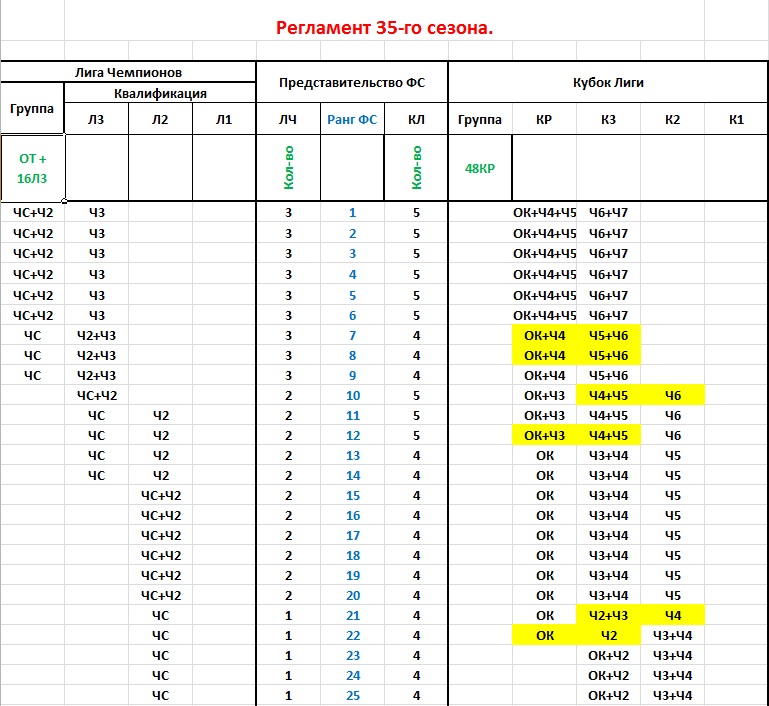Viewport: 769px width, 706px height.
Task: Click the yellow 'Ч2+Ч3' highlighted cell
Action: (x=608, y=615)
